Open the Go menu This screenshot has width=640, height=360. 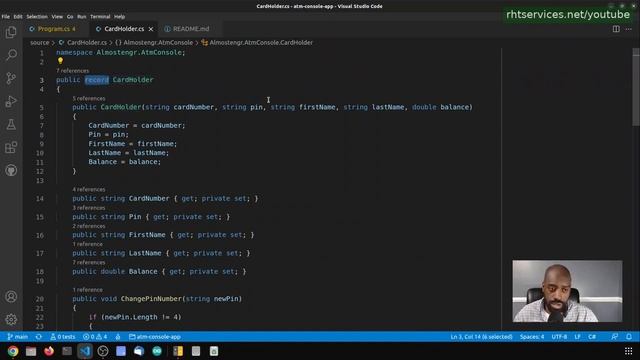pos(70,17)
